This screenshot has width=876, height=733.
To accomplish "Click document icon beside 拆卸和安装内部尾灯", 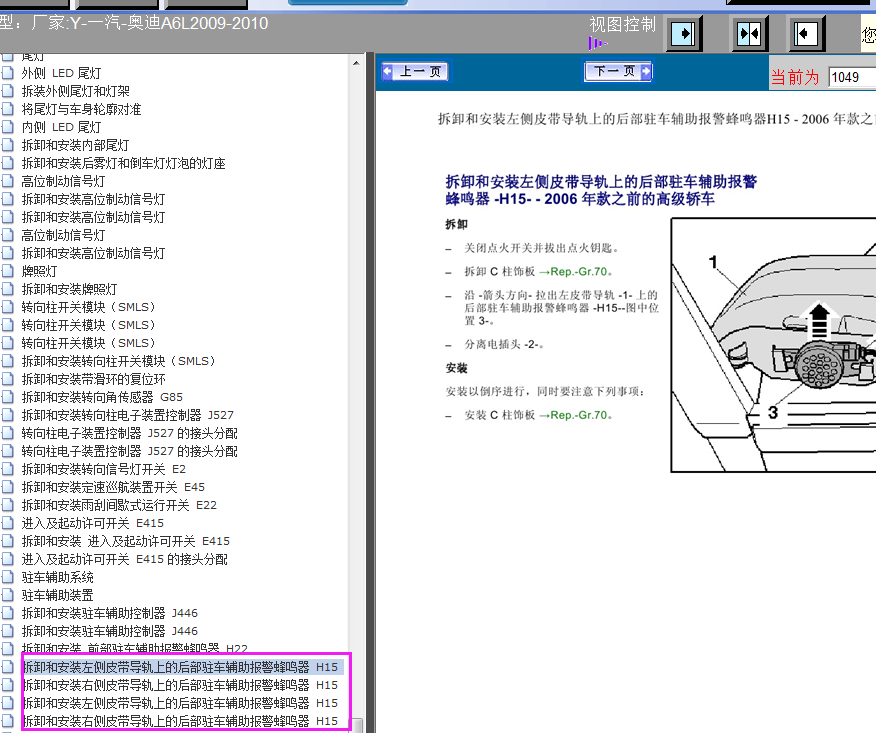I will tap(7, 145).
